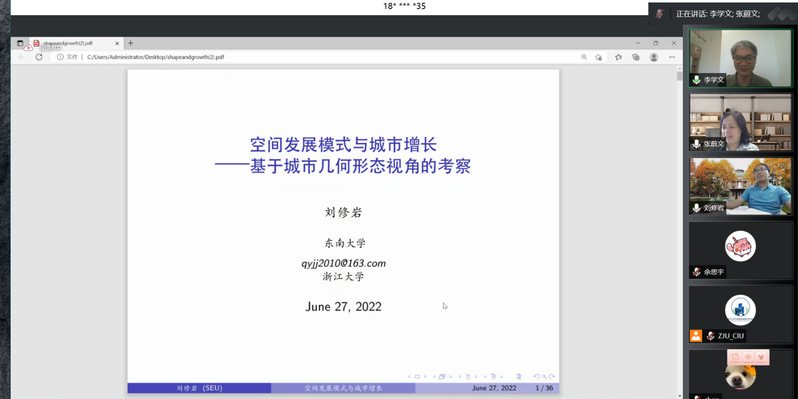The height and width of the screenshot is (399, 798).
Task: Close the shapeandgrowth(2).pdf tab
Action: tap(117, 43)
